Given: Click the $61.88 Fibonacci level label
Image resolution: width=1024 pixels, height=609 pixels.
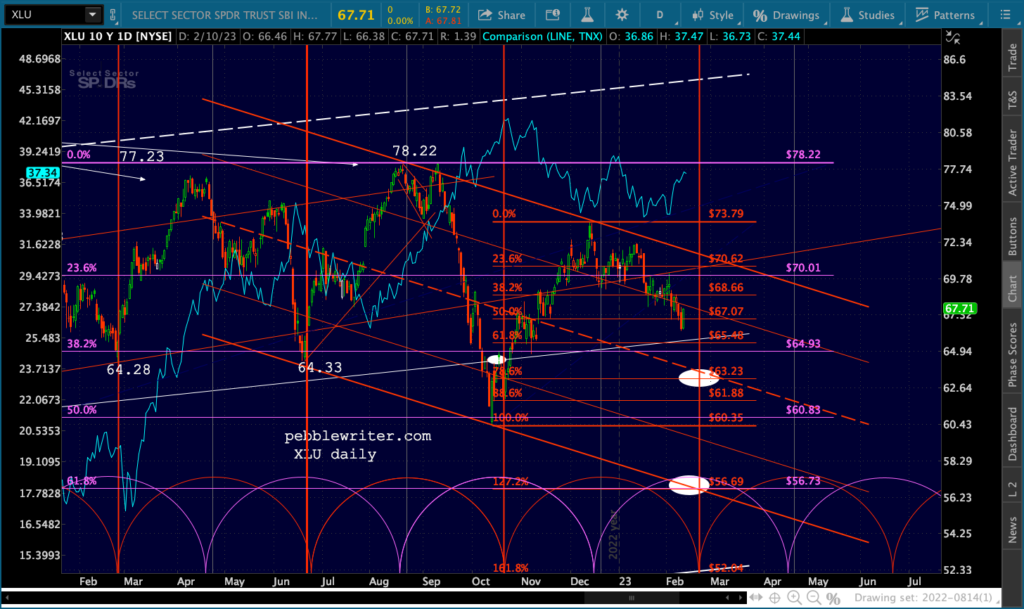Looking at the screenshot, I should click(x=726, y=393).
